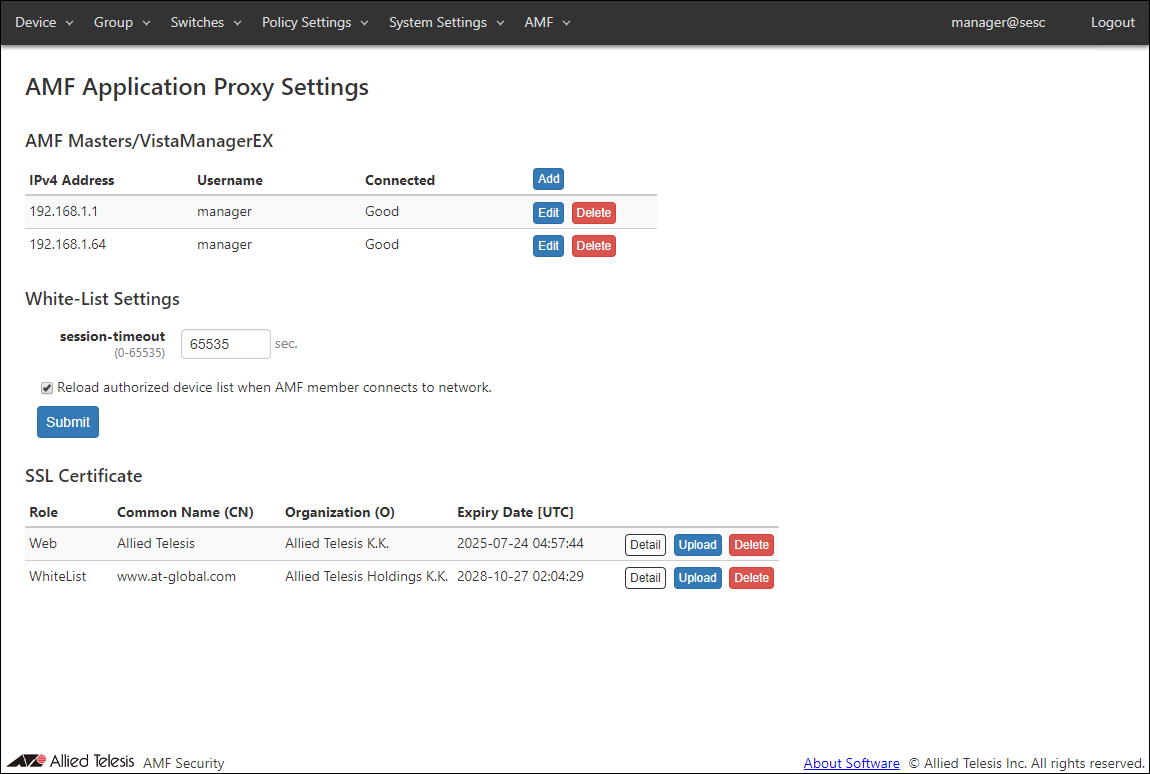Expand the System Settings menu
This screenshot has width=1150, height=774.
coord(446,22)
